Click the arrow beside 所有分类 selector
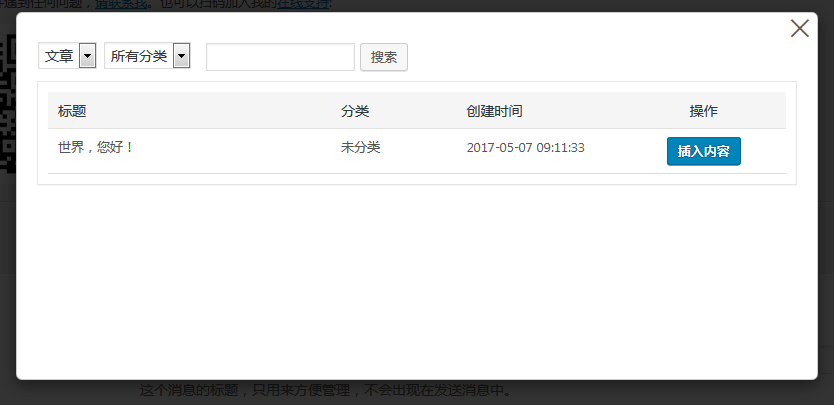This screenshot has height=405, width=834. pos(181,56)
